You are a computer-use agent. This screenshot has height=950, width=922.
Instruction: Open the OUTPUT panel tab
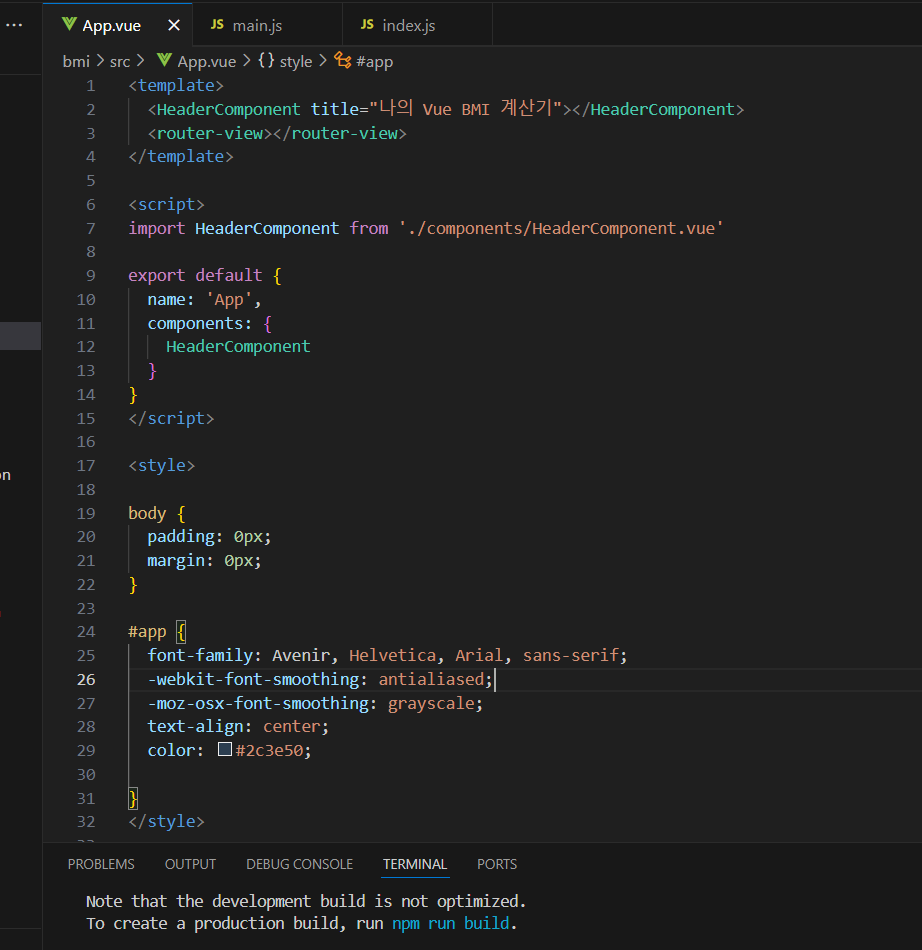pos(190,865)
